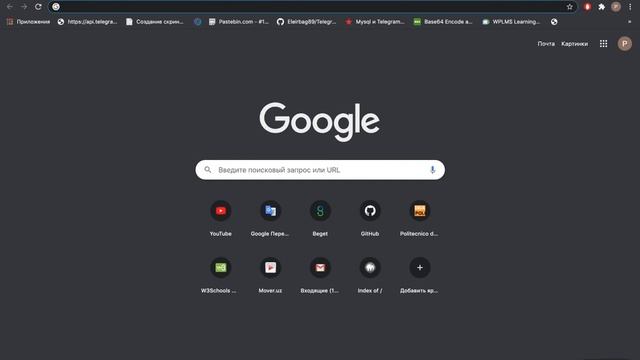The width and height of the screenshot is (640, 360).
Task: Open Chrome's three-dot menu
Action: pyautogui.click(x=630, y=7)
